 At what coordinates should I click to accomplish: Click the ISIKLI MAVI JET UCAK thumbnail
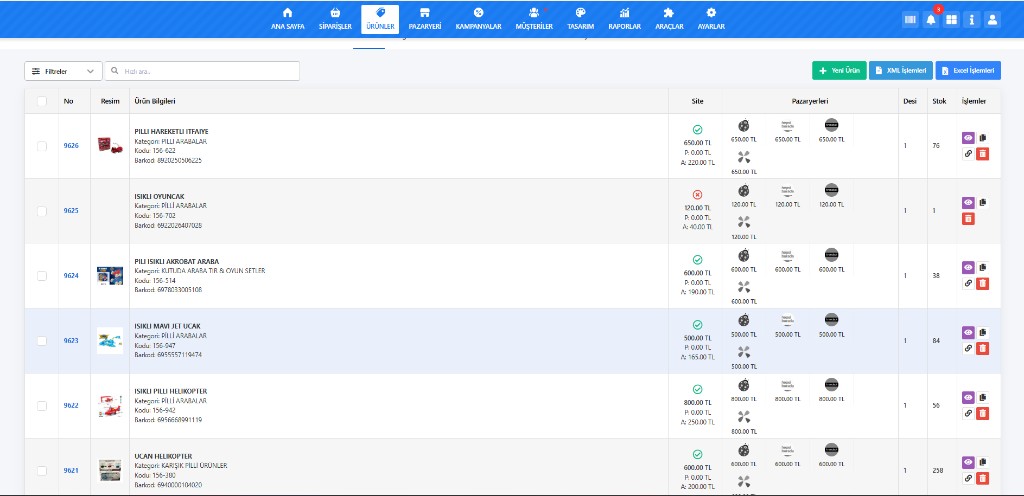110,341
